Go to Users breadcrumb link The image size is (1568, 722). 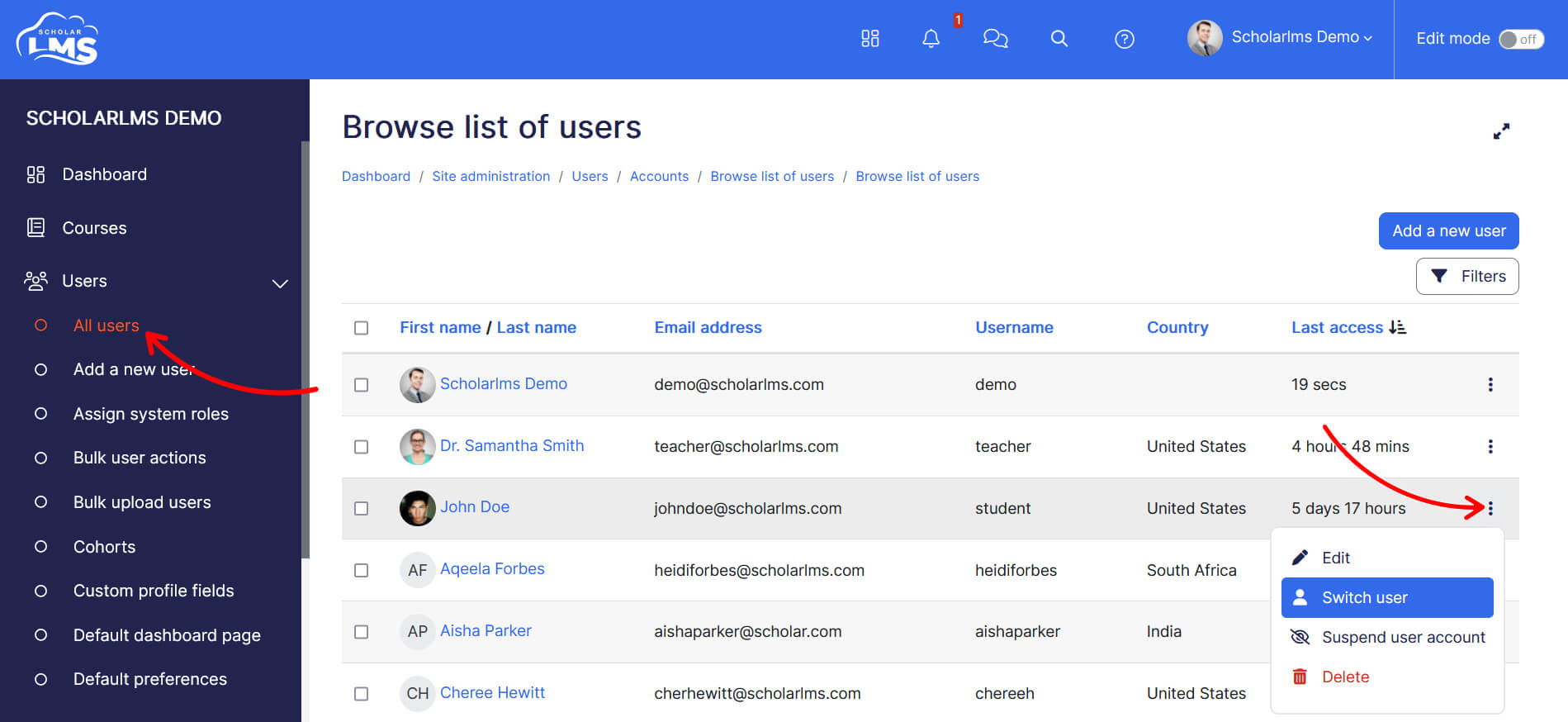[x=590, y=176]
